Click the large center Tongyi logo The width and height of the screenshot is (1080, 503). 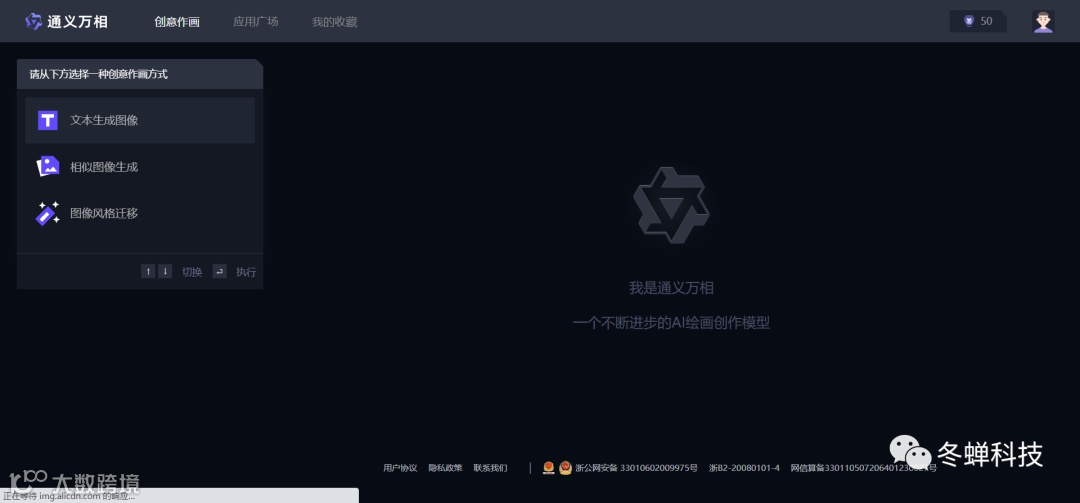(x=671, y=205)
